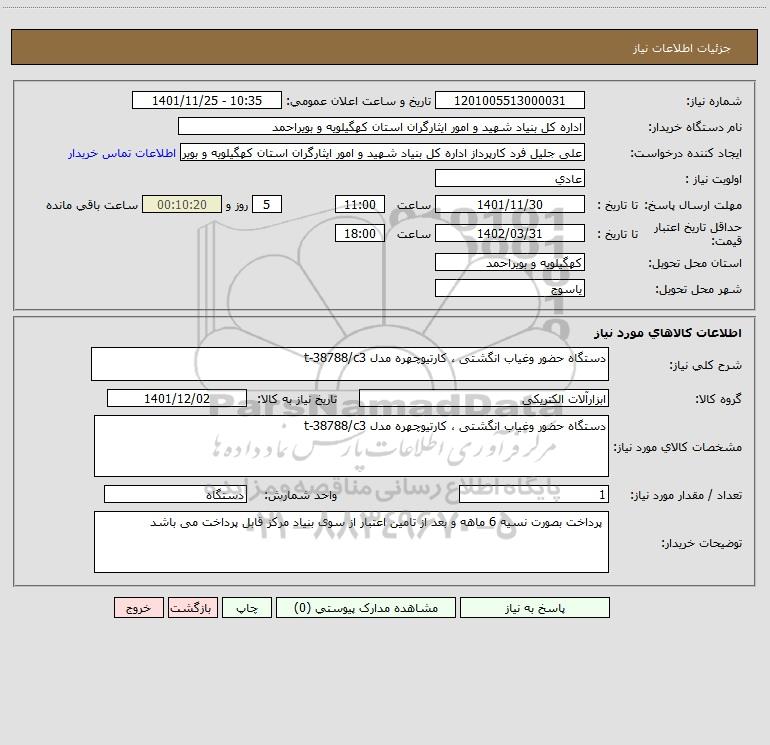The width and height of the screenshot is (770, 745).
Task: Click the ایجاد کننده درخواست field
Action: (382, 152)
